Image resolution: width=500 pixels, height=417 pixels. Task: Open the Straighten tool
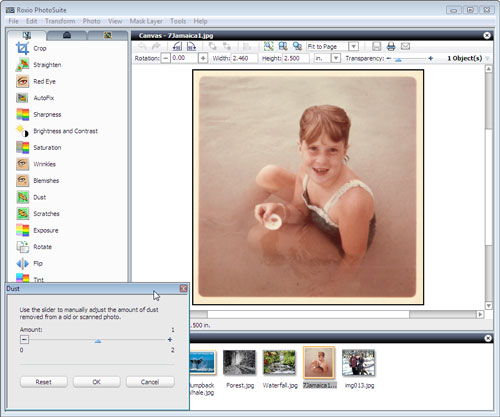(x=38, y=65)
